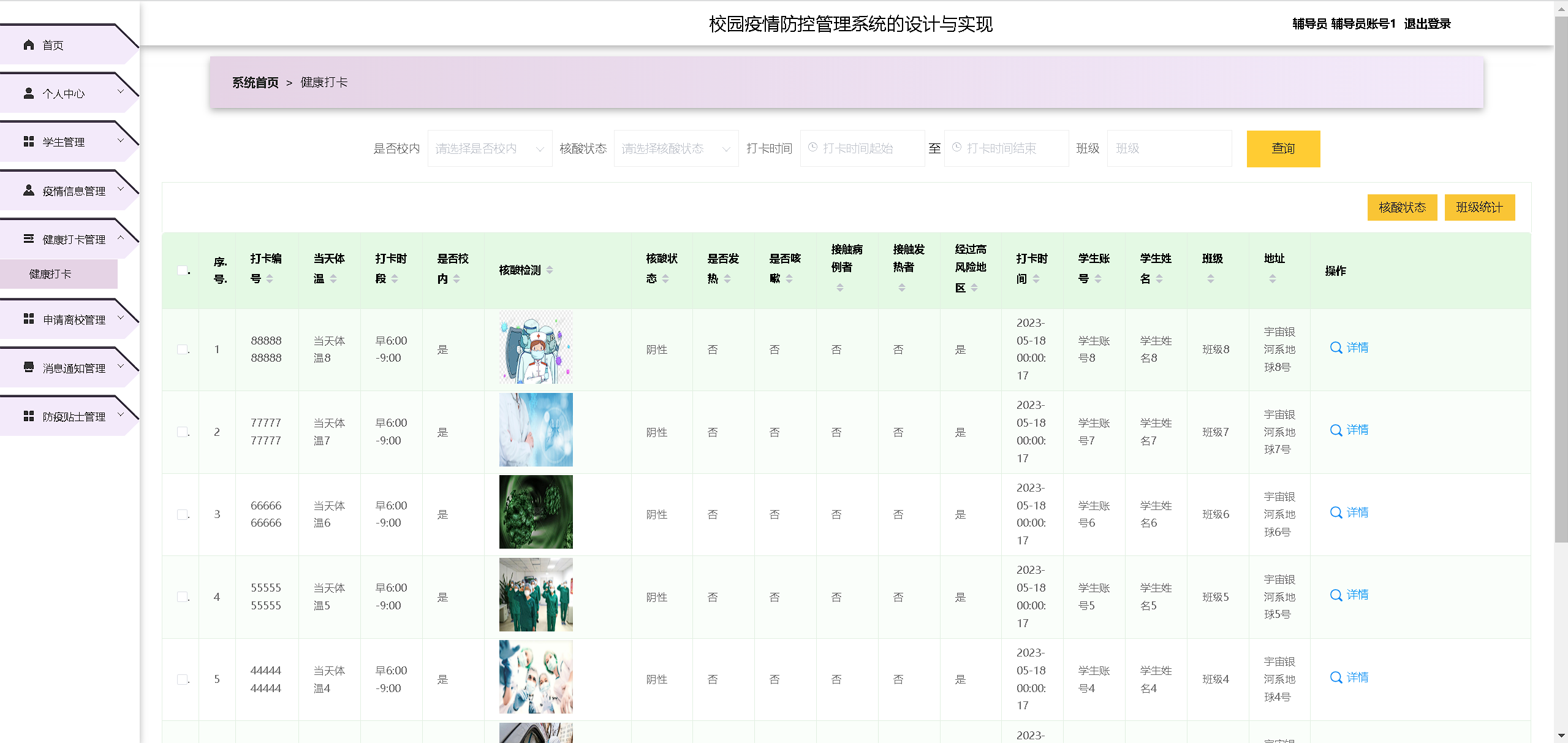Click the grid icon beside 学生管理

[28, 142]
